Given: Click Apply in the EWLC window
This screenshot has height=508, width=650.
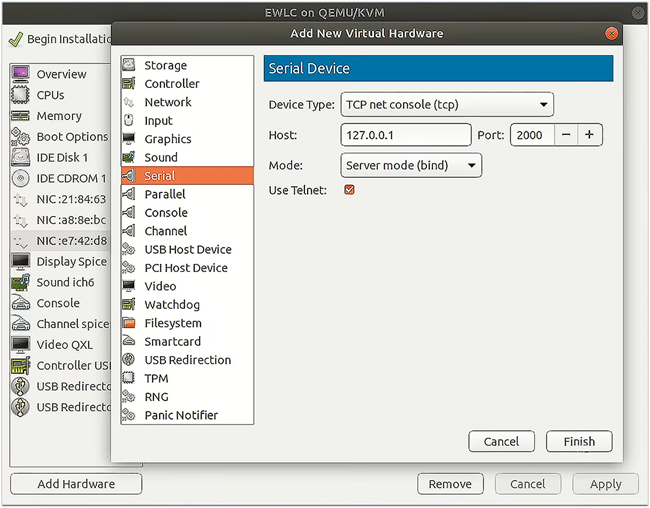Looking at the screenshot, I should click(605, 484).
